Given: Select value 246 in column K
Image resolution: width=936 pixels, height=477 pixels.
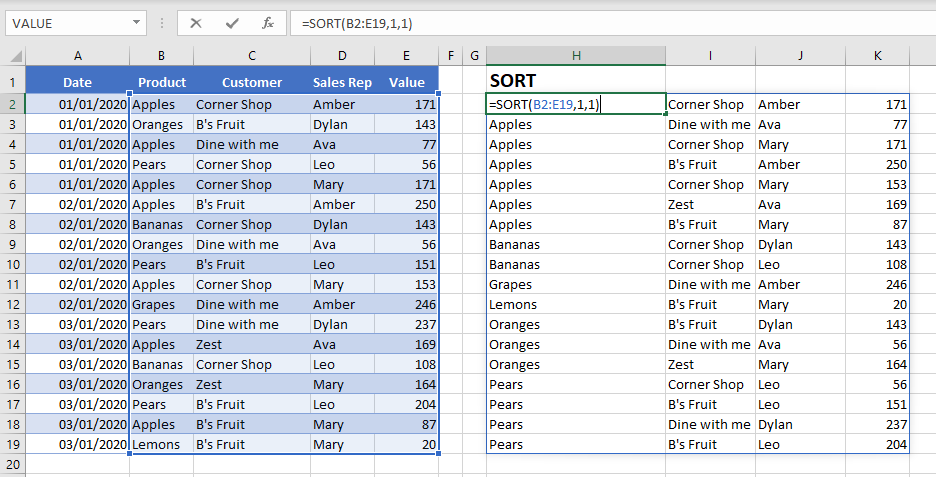Looking at the screenshot, I should [x=878, y=285].
